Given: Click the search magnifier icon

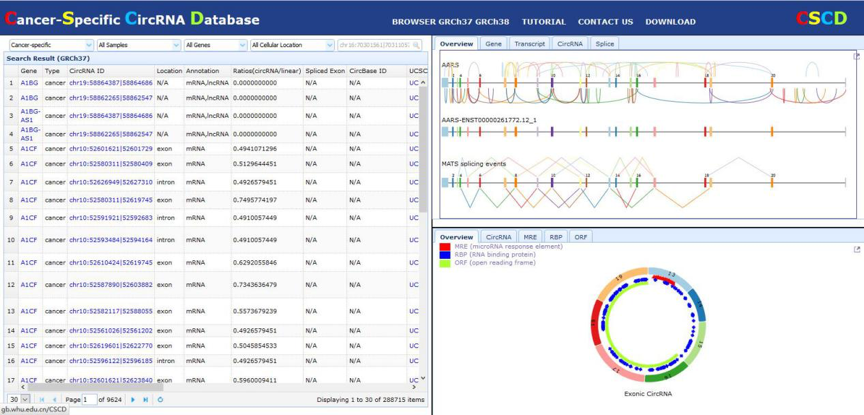Looking at the screenshot, I should click(x=417, y=45).
